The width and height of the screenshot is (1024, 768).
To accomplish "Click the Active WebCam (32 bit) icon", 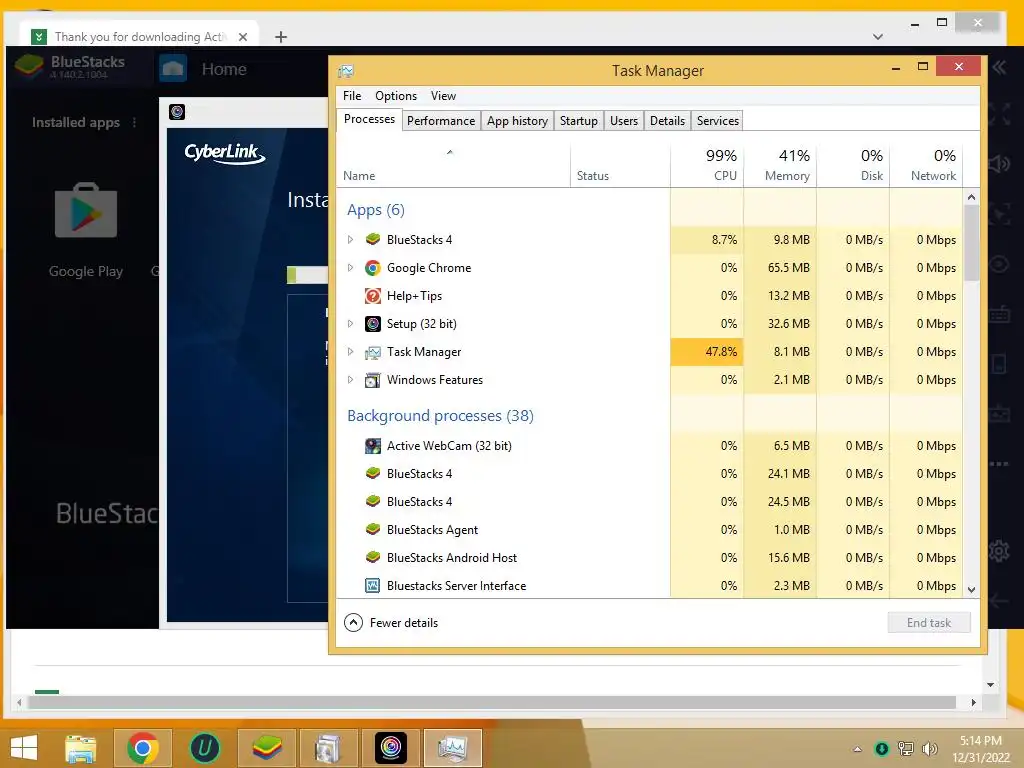I will point(373,446).
